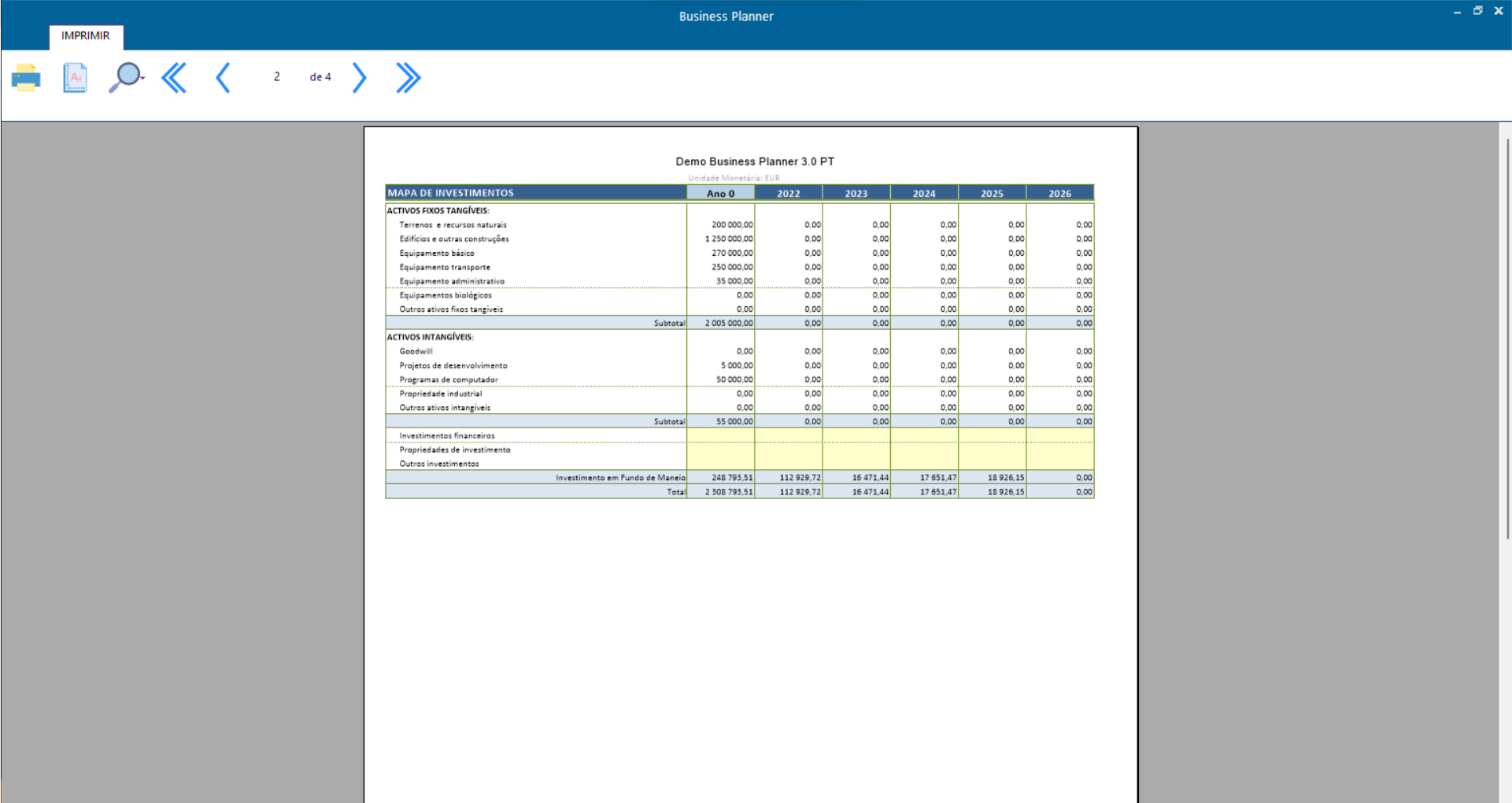1512x803 pixels.
Task: Click the 2026 column header
Action: click(1059, 193)
